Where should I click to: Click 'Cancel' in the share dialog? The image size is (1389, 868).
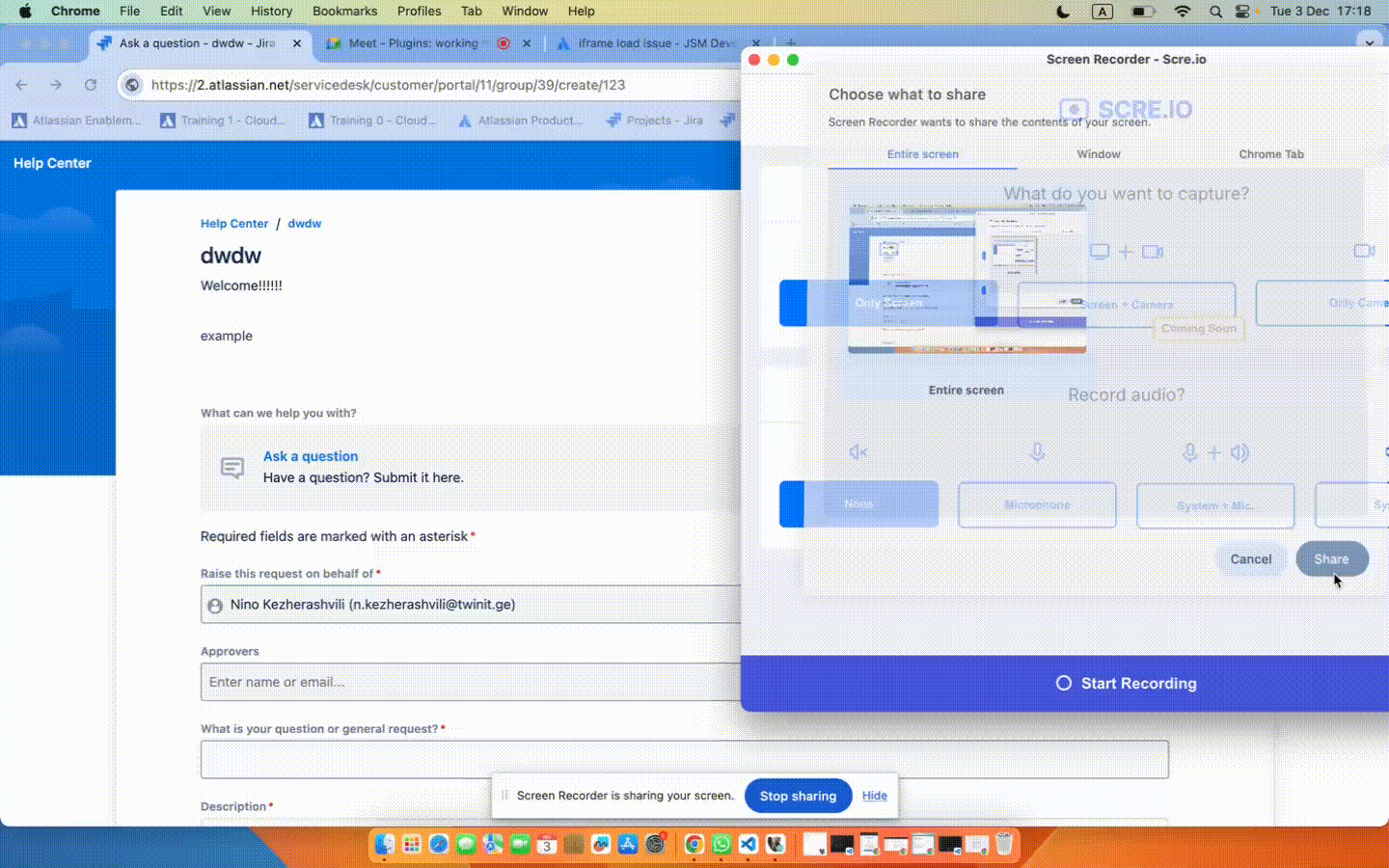(1251, 559)
